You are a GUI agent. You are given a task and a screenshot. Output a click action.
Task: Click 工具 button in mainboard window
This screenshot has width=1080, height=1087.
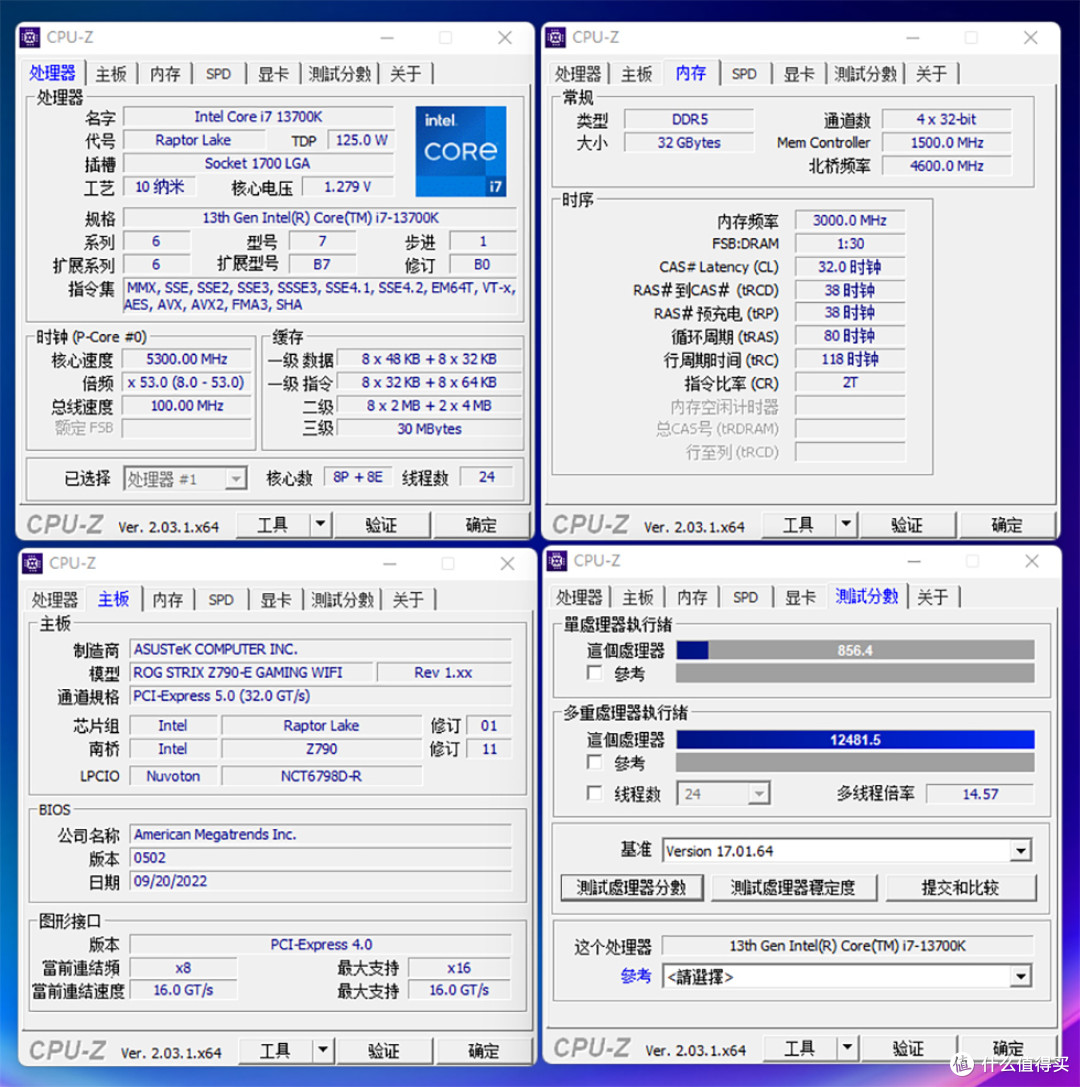point(275,1051)
